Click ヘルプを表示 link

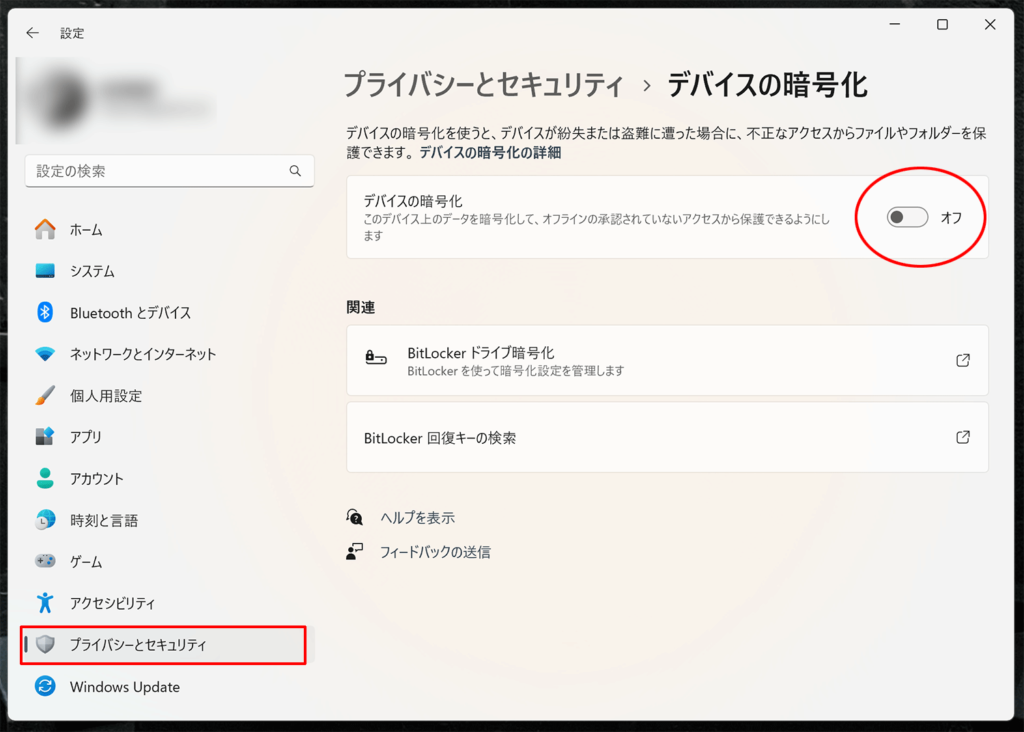[417, 518]
